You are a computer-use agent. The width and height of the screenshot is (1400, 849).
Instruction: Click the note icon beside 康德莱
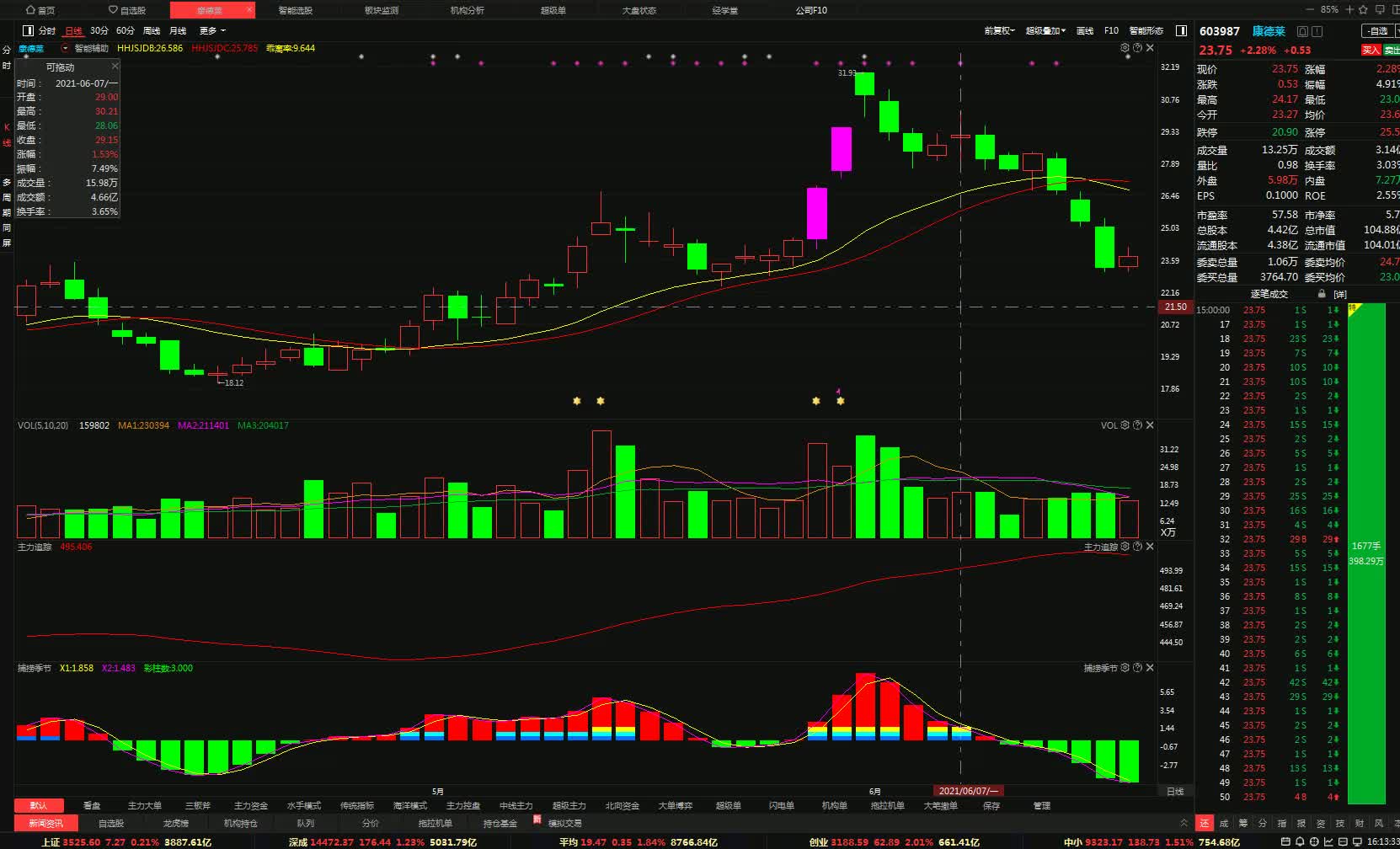(x=1317, y=31)
